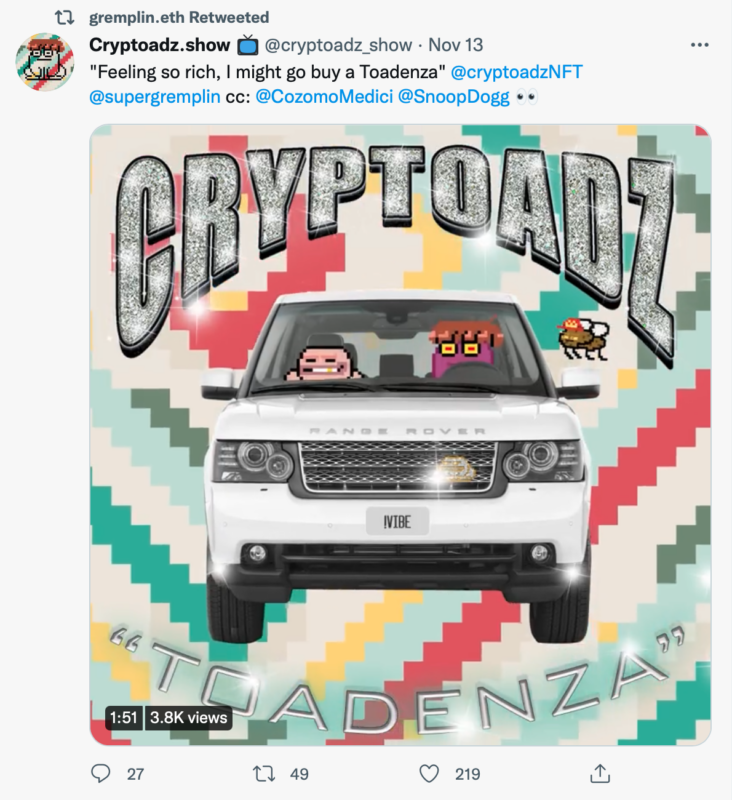
Task: Open the @cryptoadzNFT mention link
Action: pyautogui.click(x=516, y=72)
